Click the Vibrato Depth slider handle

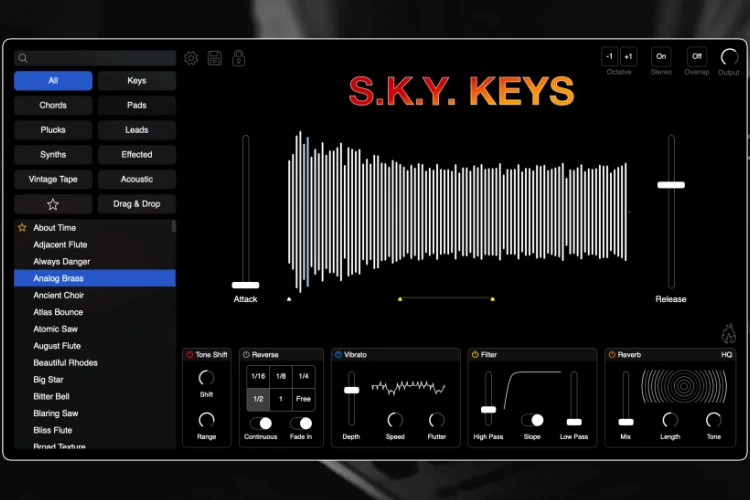352,390
